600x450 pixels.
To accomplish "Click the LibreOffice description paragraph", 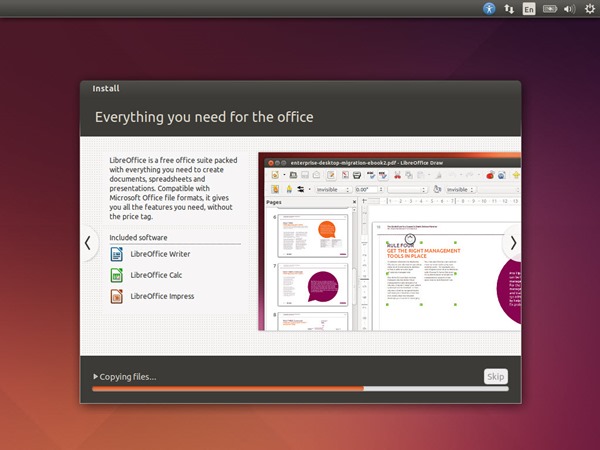I will (173, 188).
